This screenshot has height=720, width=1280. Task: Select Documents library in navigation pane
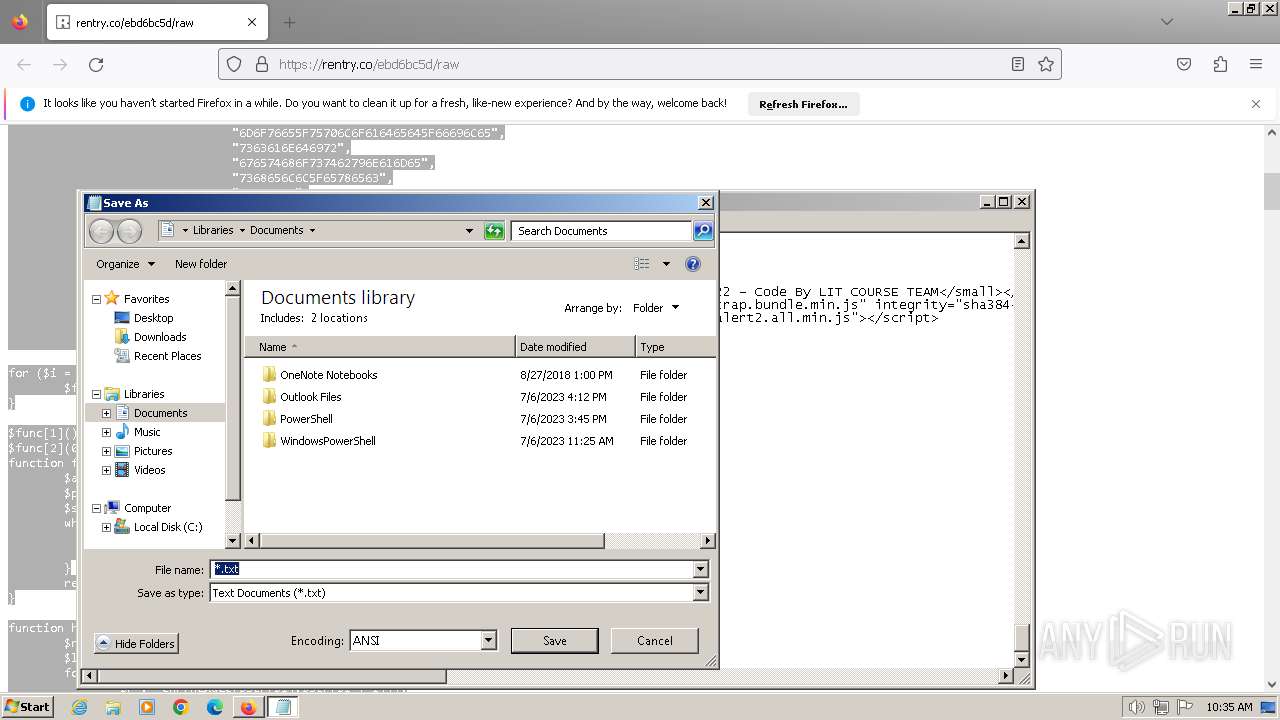pos(160,413)
